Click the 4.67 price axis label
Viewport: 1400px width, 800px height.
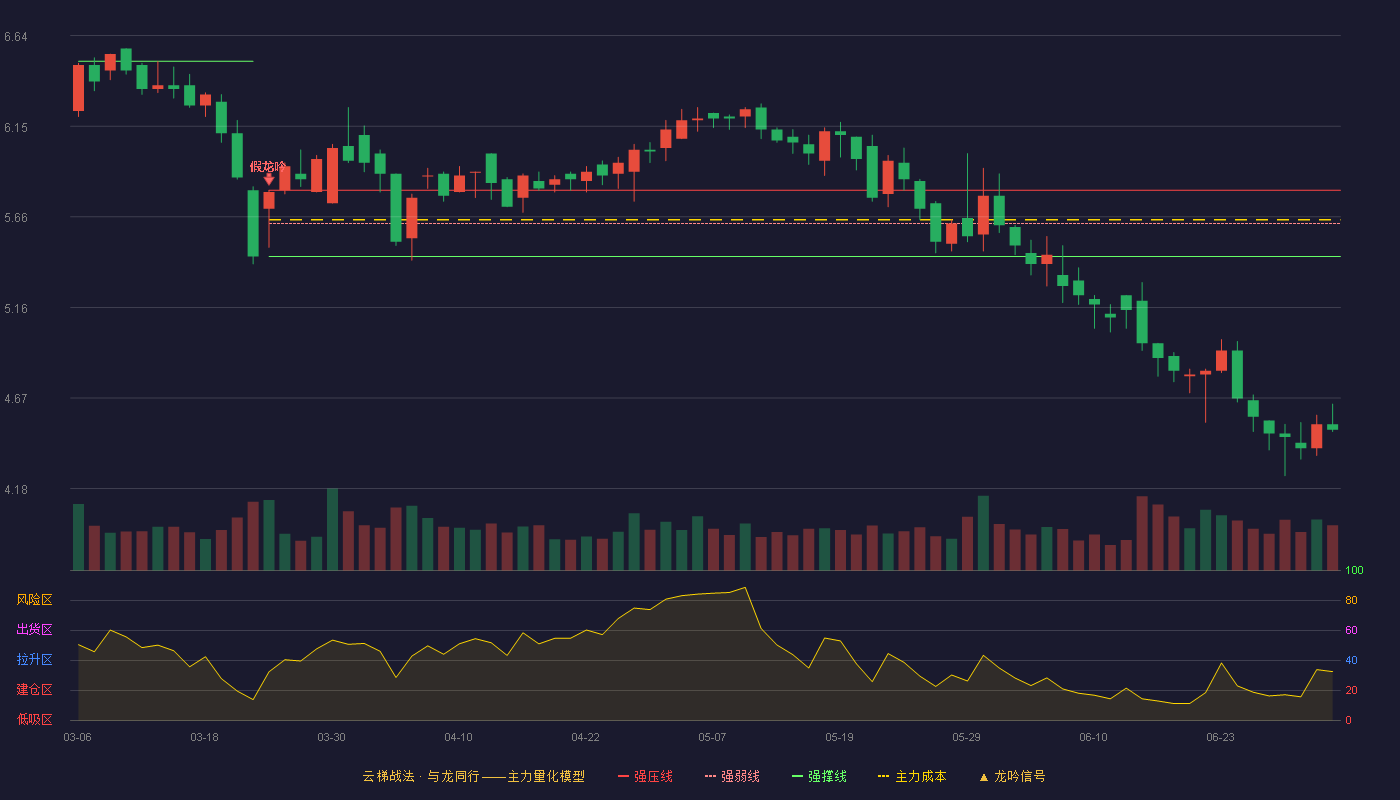(x=16, y=399)
